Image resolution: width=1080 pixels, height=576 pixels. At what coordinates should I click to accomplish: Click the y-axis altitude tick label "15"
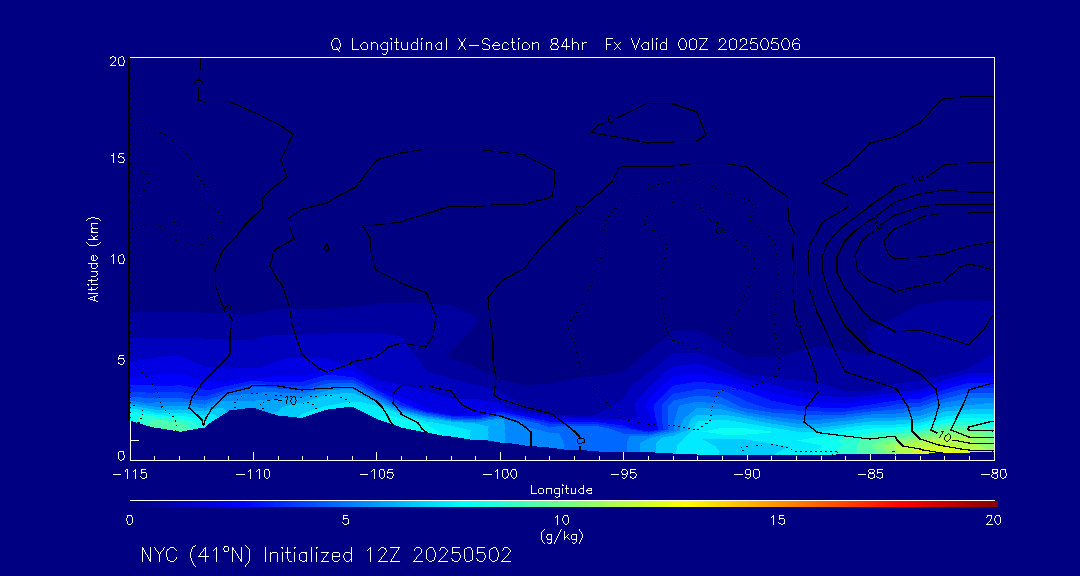click(x=116, y=158)
